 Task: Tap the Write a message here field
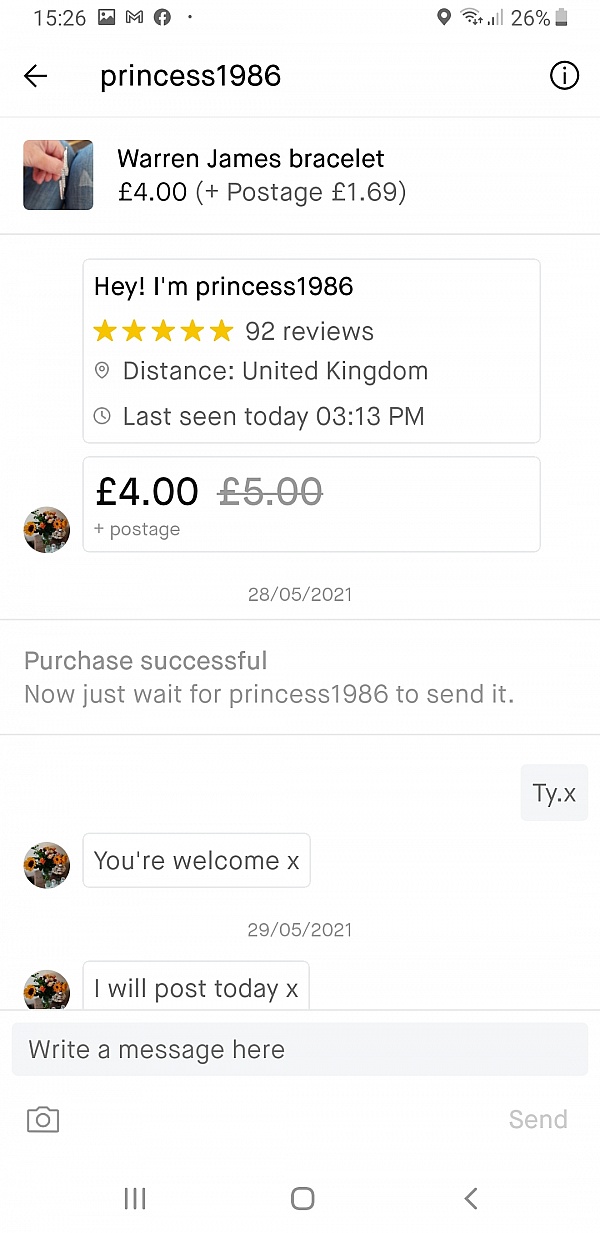pos(300,1049)
